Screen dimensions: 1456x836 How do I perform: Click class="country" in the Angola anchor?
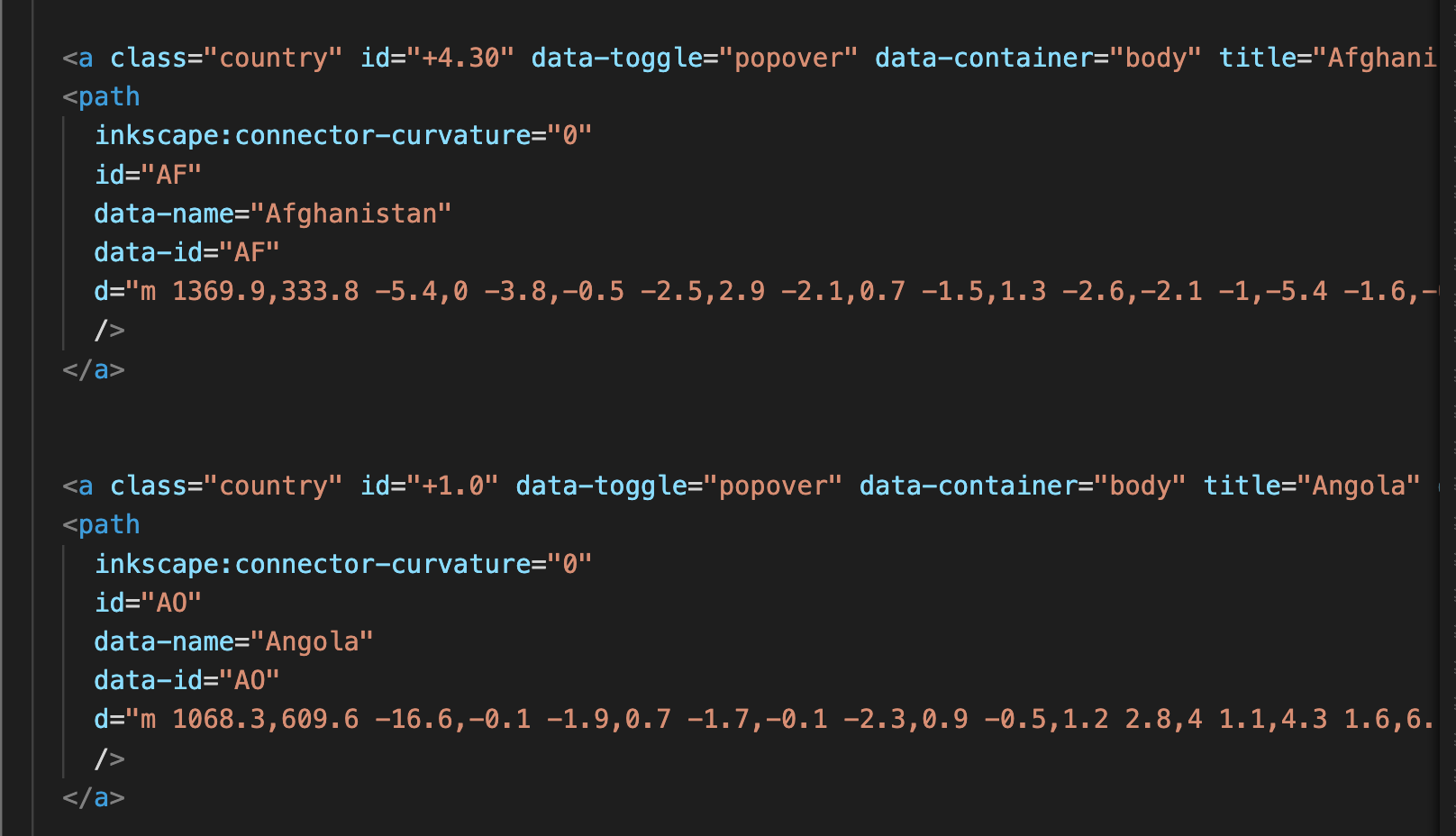[x=226, y=486]
